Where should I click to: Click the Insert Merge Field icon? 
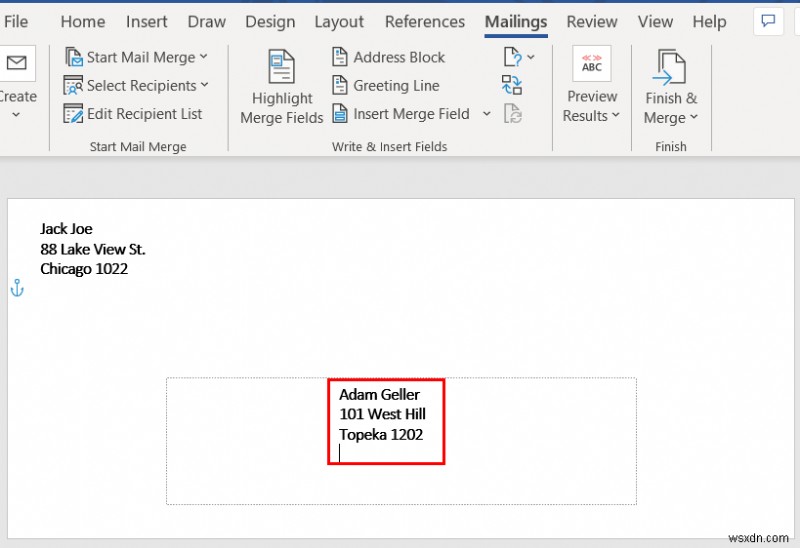click(340, 113)
